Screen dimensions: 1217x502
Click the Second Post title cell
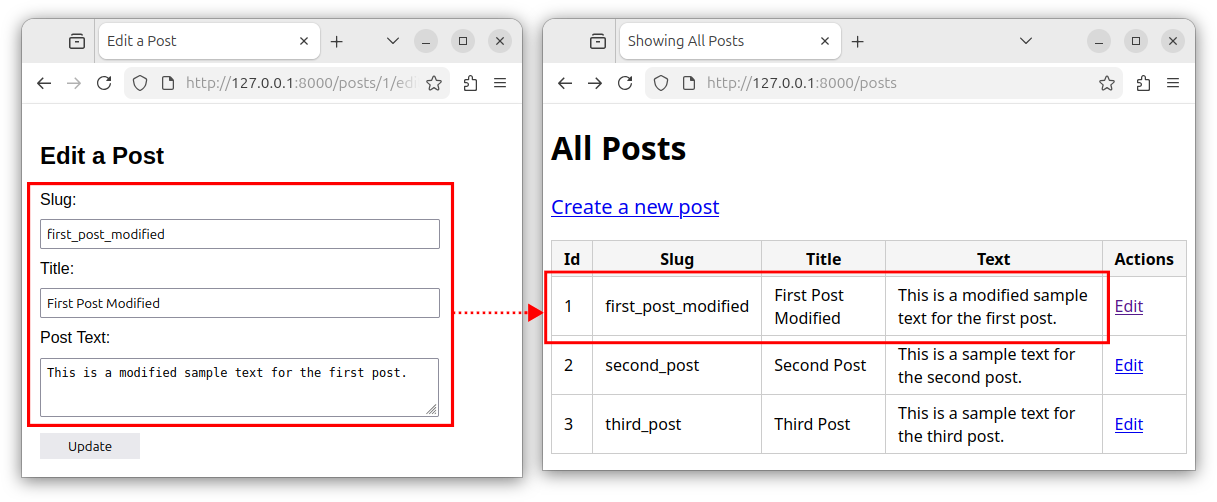824,365
